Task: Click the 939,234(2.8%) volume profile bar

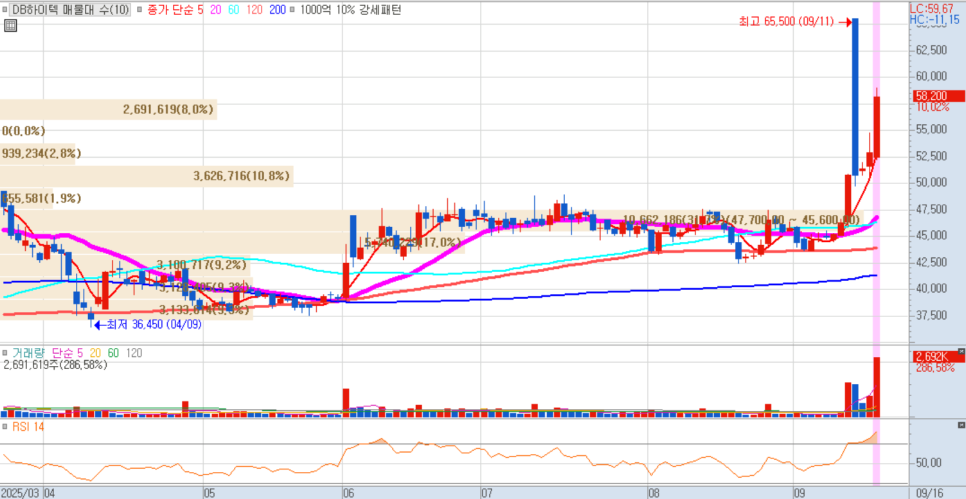Action: tap(38, 153)
